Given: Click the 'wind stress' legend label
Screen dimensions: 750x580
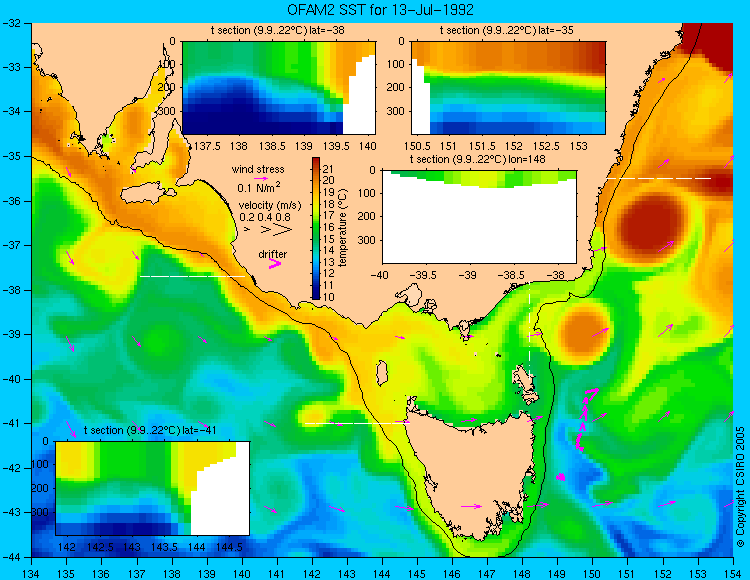Looking at the screenshot, I should point(258,169).
